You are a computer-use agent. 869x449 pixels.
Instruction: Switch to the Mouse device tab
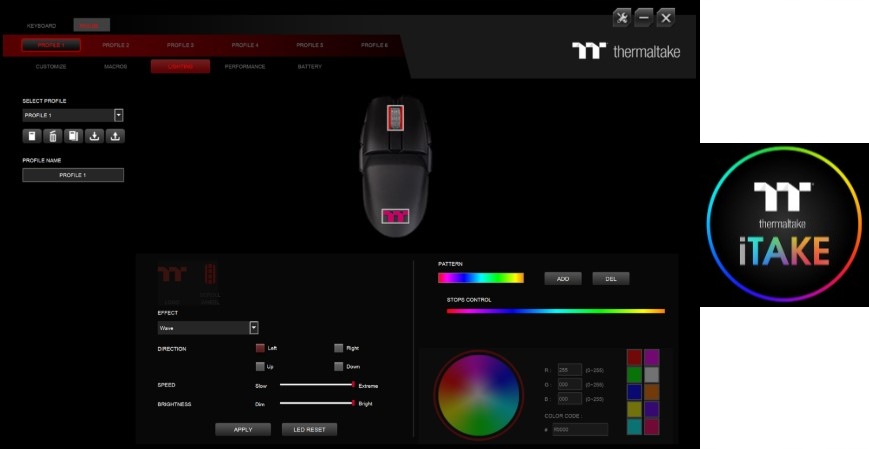(x=91, y=25)
